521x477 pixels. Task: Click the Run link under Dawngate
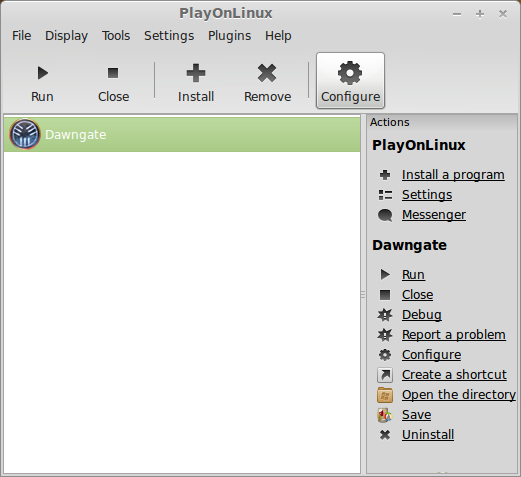click(413, 275)
